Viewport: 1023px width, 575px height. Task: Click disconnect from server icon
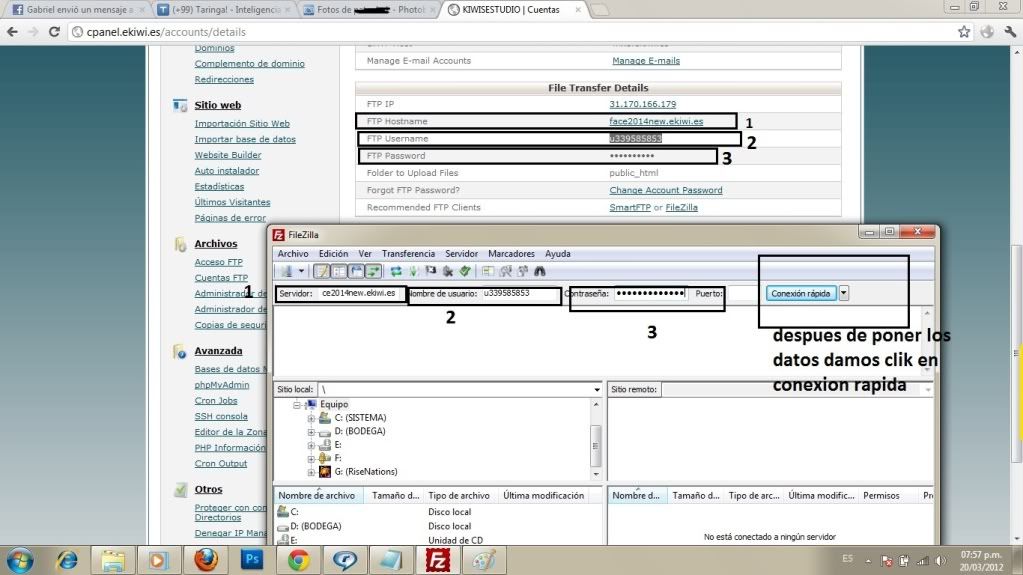point(448,271)
